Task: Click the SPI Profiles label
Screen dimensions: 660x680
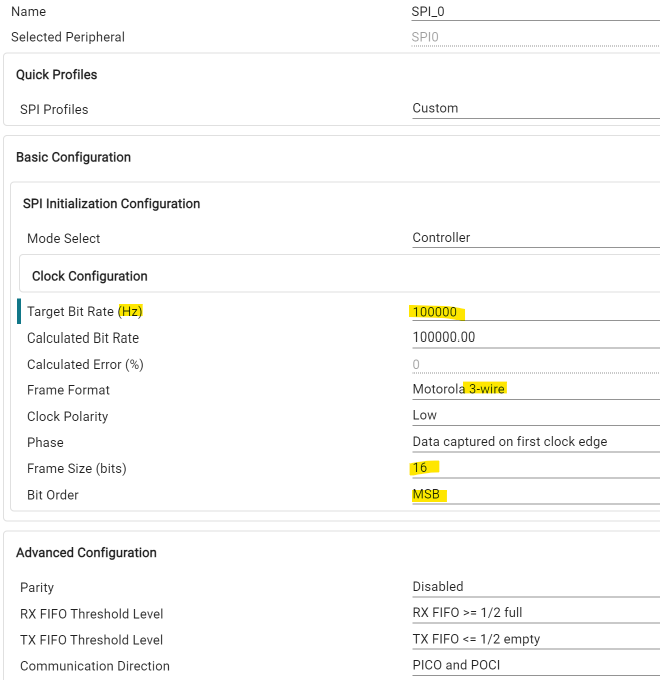Action: point(54,109)
